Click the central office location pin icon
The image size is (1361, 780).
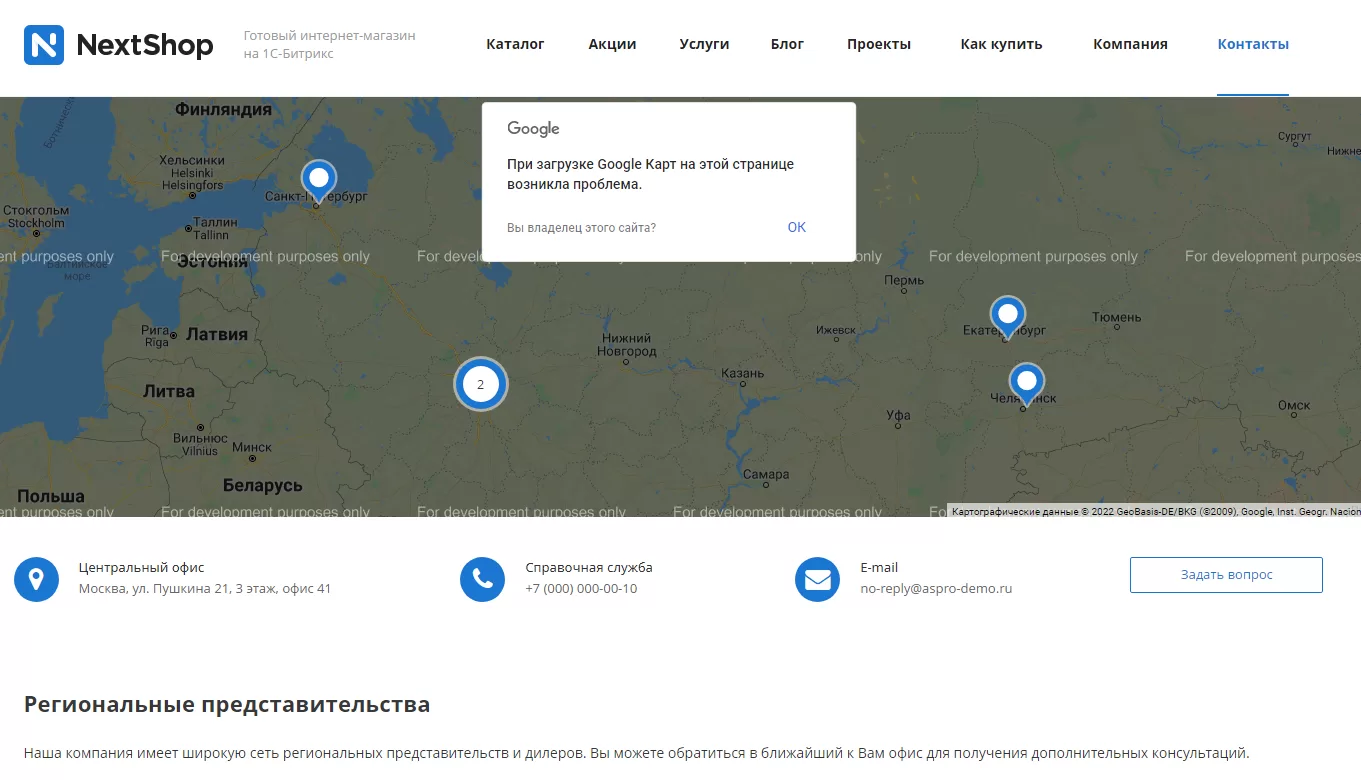pyautogui.click(x=37, y=579)
